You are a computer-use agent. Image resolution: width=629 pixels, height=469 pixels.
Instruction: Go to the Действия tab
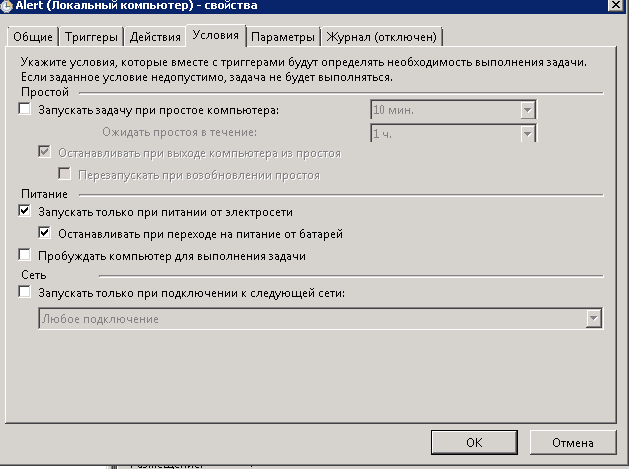154,37
